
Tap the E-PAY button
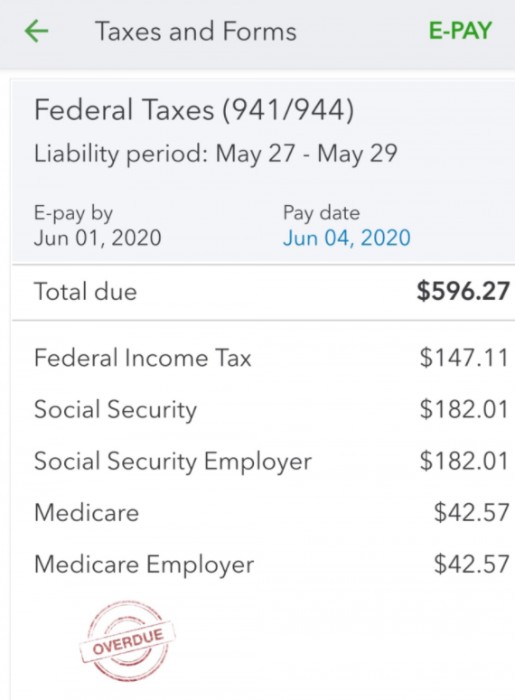tap(460, 31)
